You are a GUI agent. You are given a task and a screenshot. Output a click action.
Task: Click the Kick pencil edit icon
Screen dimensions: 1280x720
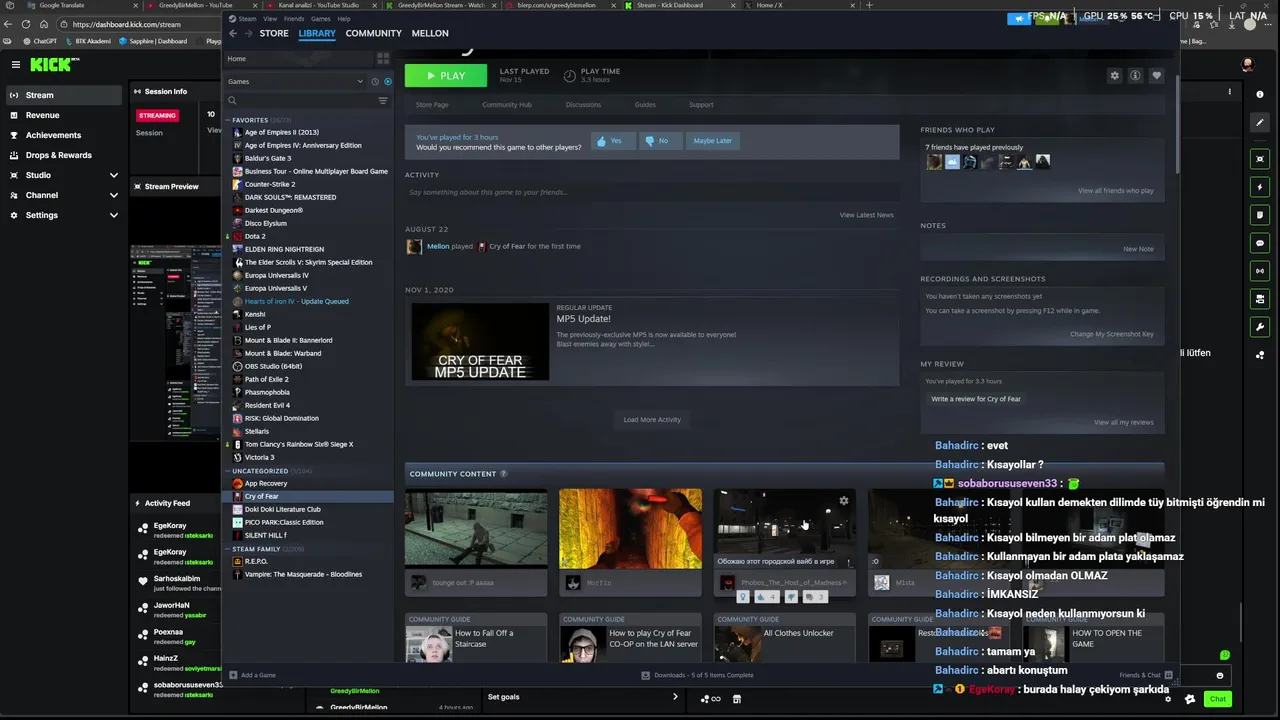[1260, 122]
